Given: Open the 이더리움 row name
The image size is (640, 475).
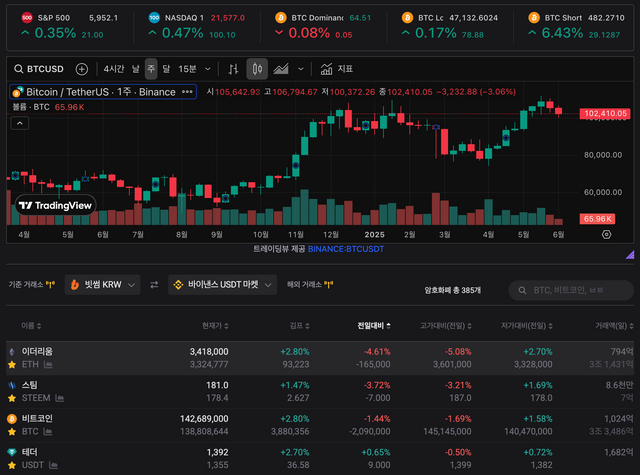Looking at the screenshot, I should point(37,351).
